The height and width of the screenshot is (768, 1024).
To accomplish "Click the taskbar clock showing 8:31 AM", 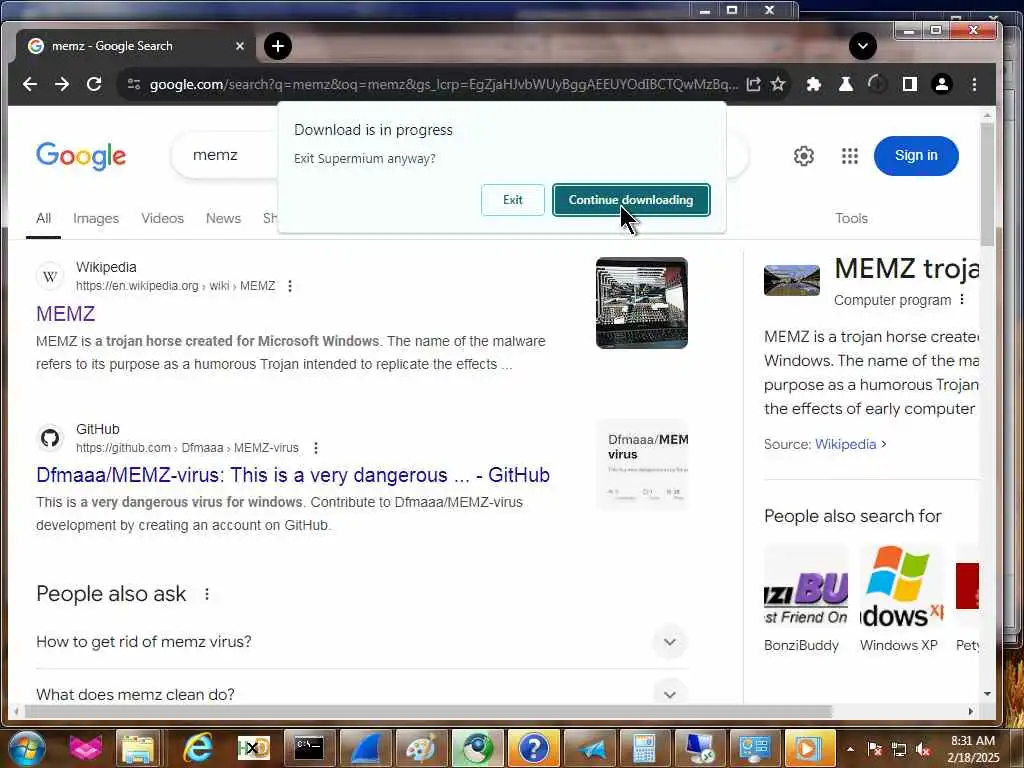I will pyautogui.click(x=973, y=749).
